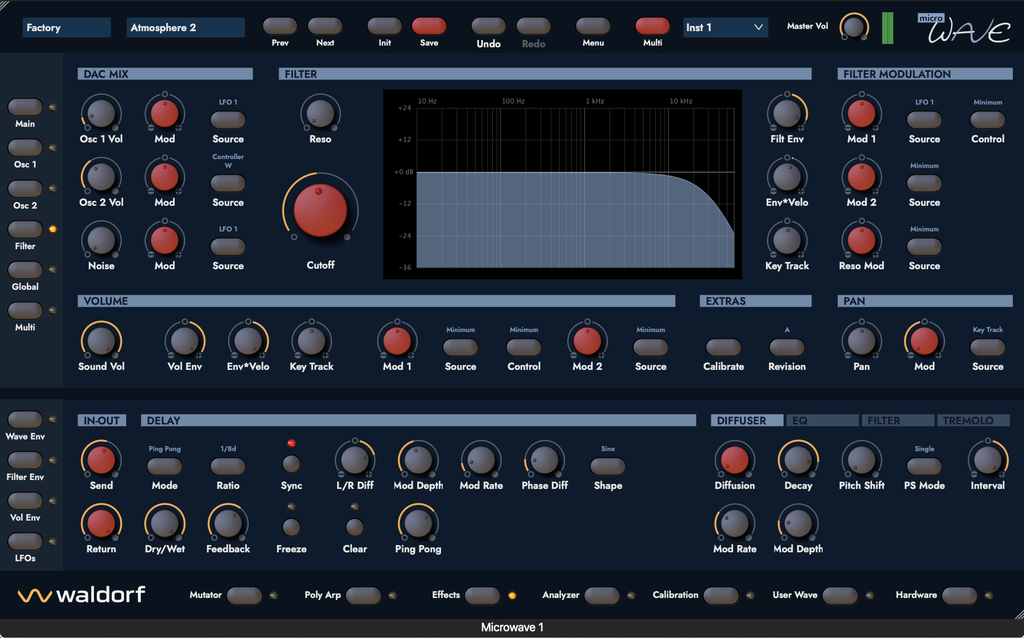Screen dimensions: 1024x638
Task: Toggle the Poly Arp switch
Action: [x=363, y=595]
